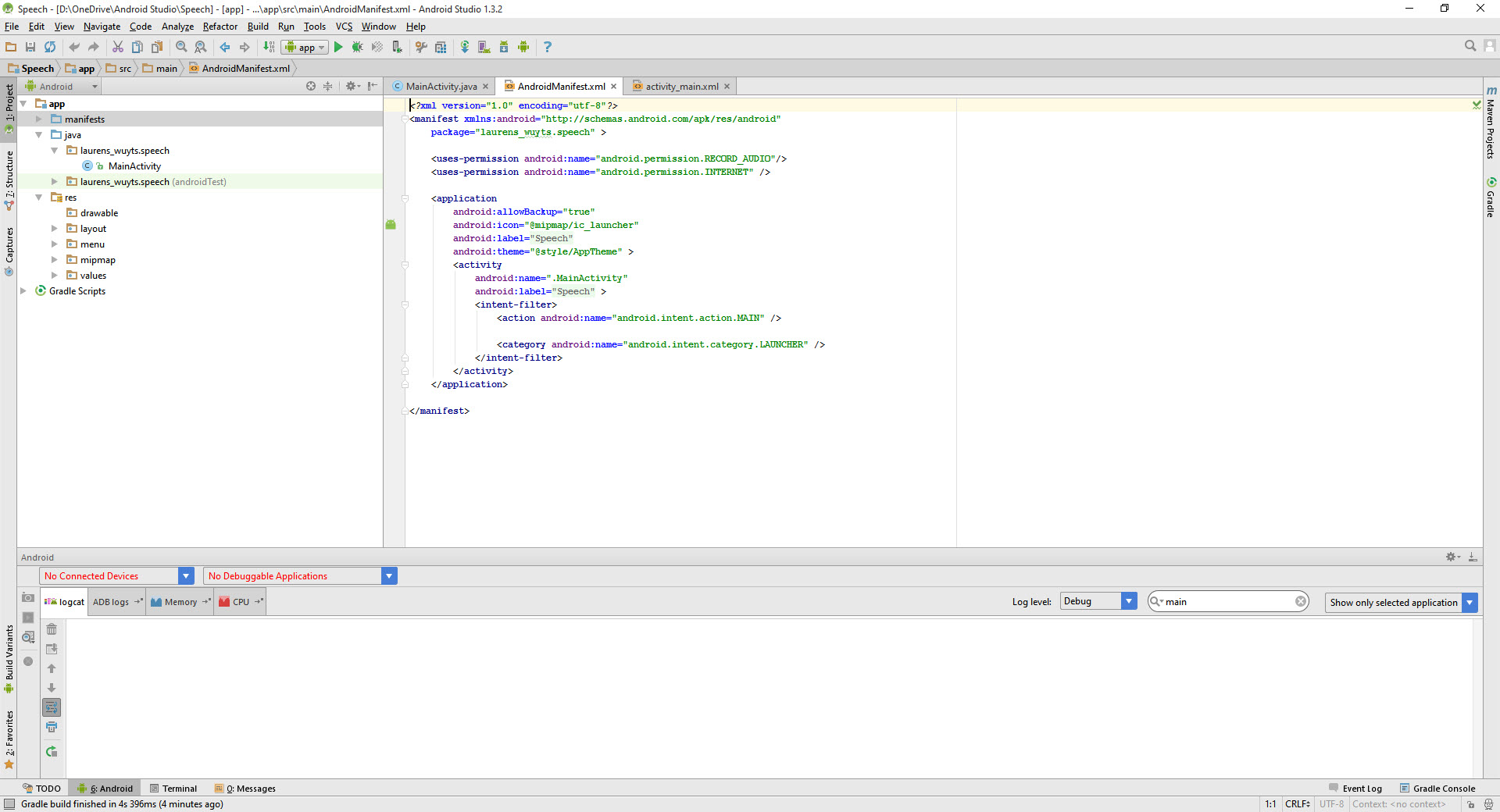
Task: Open the Gradle Console
Action: [1437, 788]
